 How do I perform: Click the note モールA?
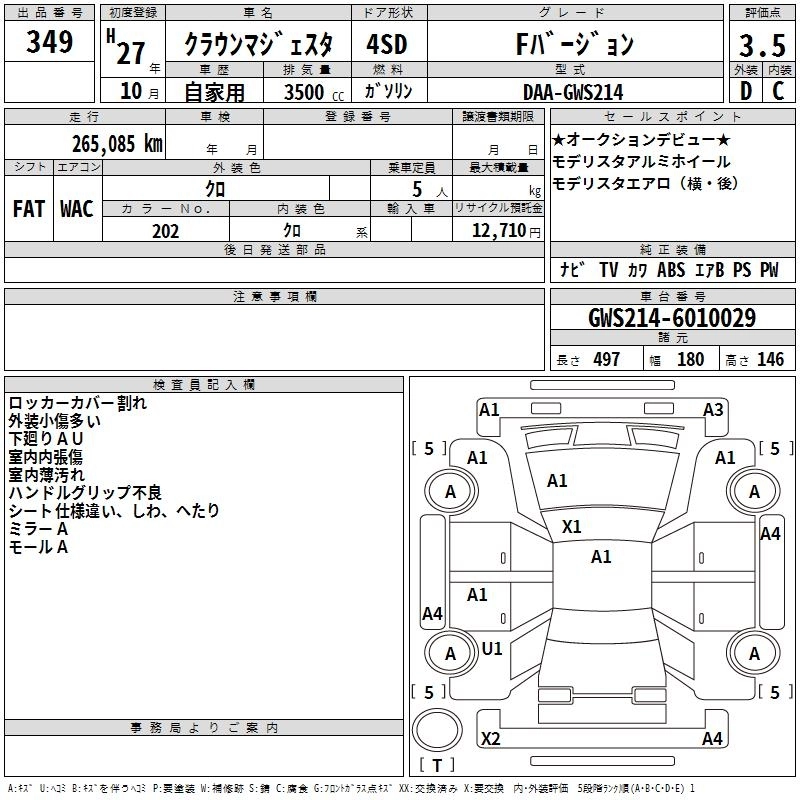[38, 547]
